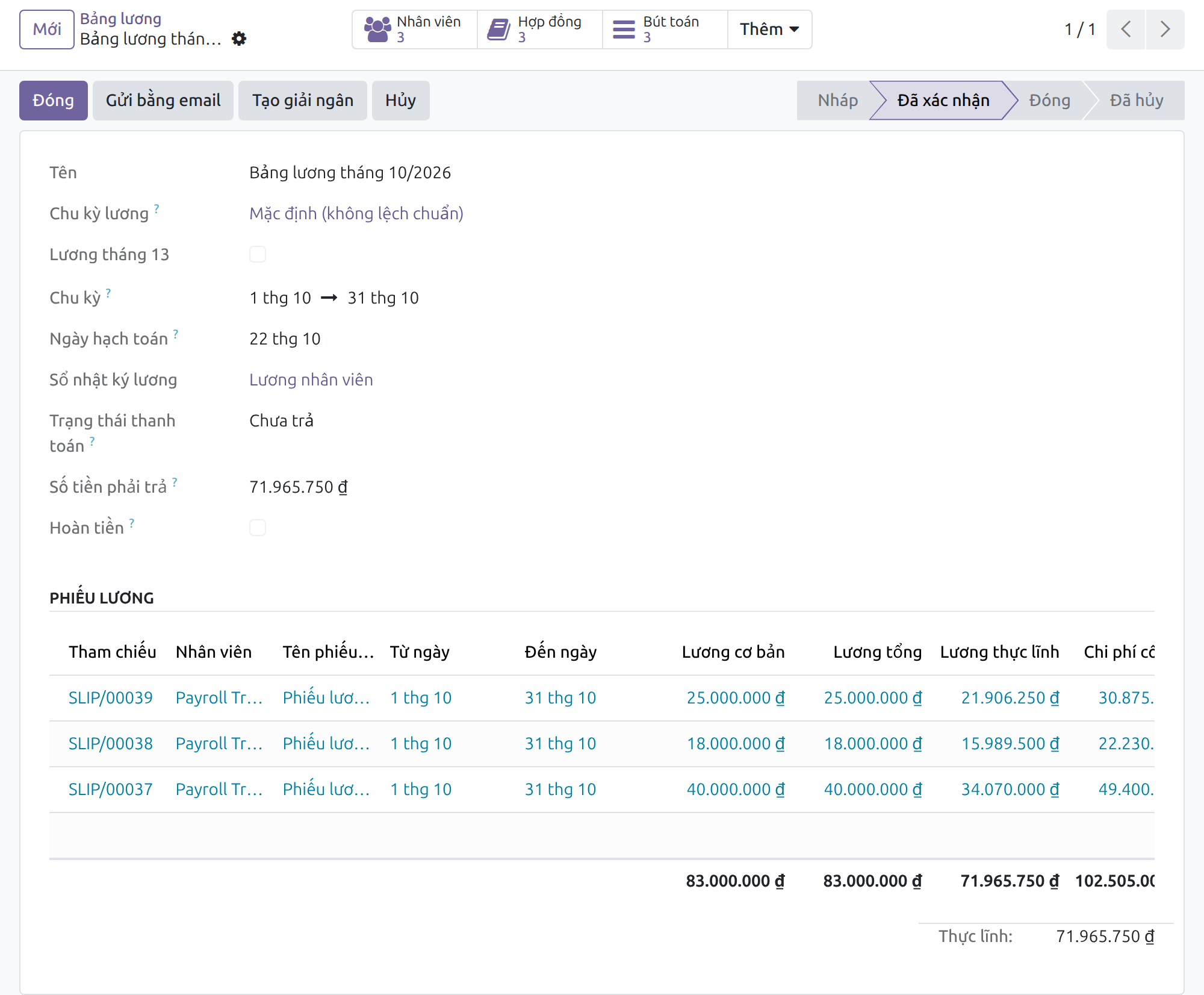Viewport: 1204px width, 995px height.
Task: Sort by Lương thực lĩnh column header
Action: click(999, 652)
